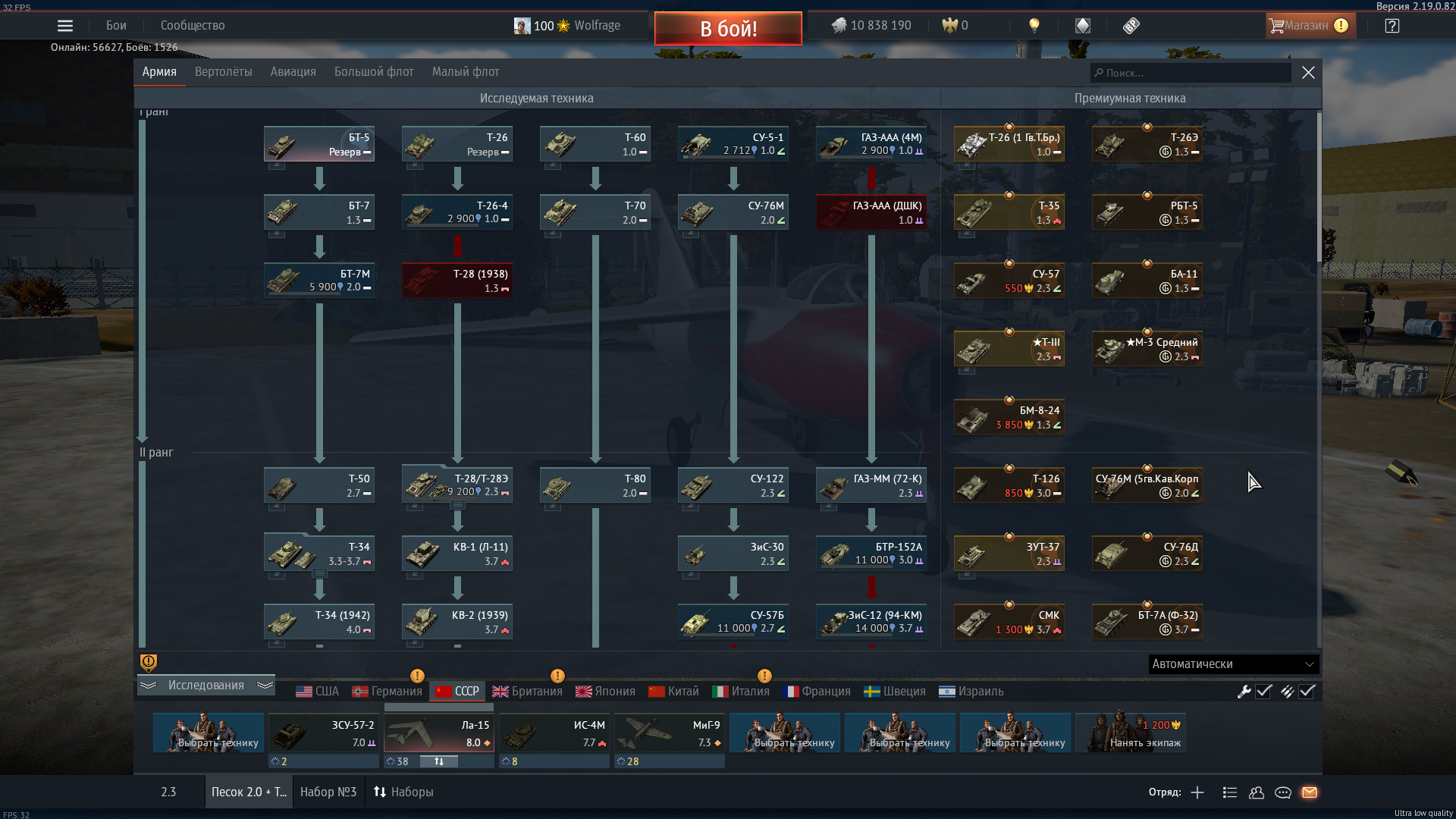Image resolution: width=1456 pixels, height=819 pixels.
Task: Click the ammunition auto-refill icon
Action: point(1287,692)
